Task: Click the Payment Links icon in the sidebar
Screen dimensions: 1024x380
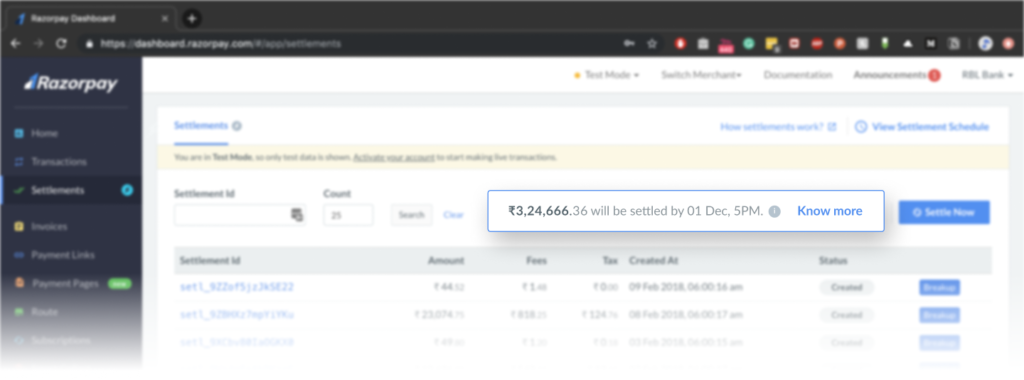Action: (x=19, y=255)
